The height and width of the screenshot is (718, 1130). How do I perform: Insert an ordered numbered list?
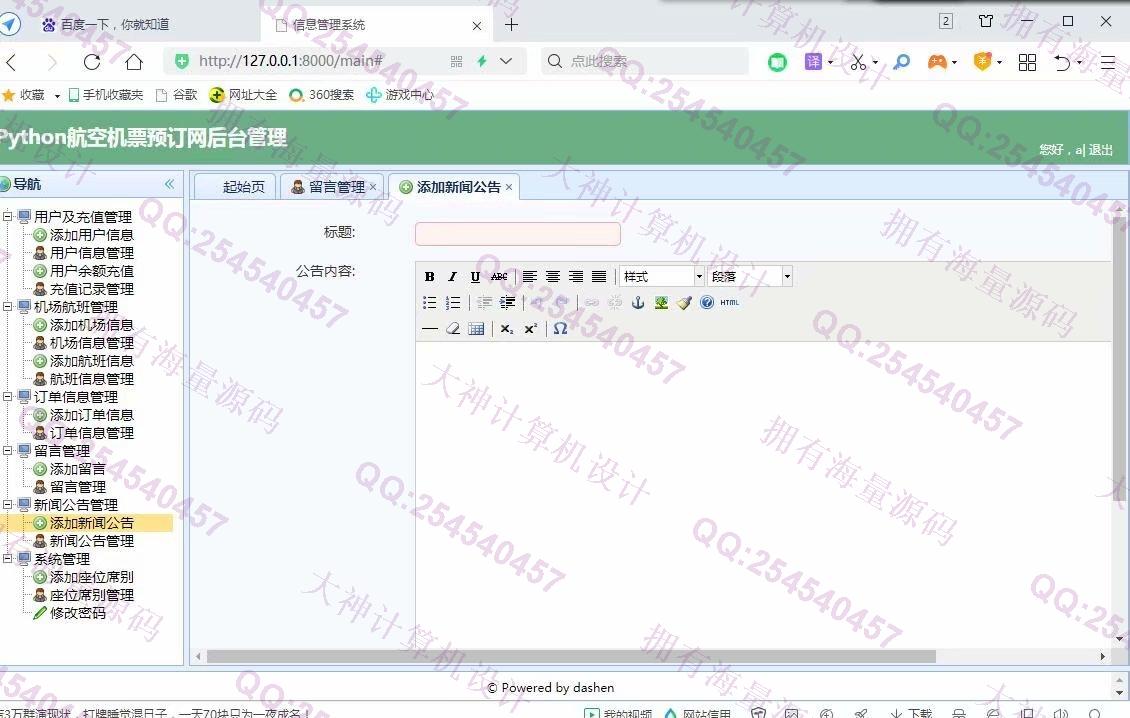[x=453, y=303]
